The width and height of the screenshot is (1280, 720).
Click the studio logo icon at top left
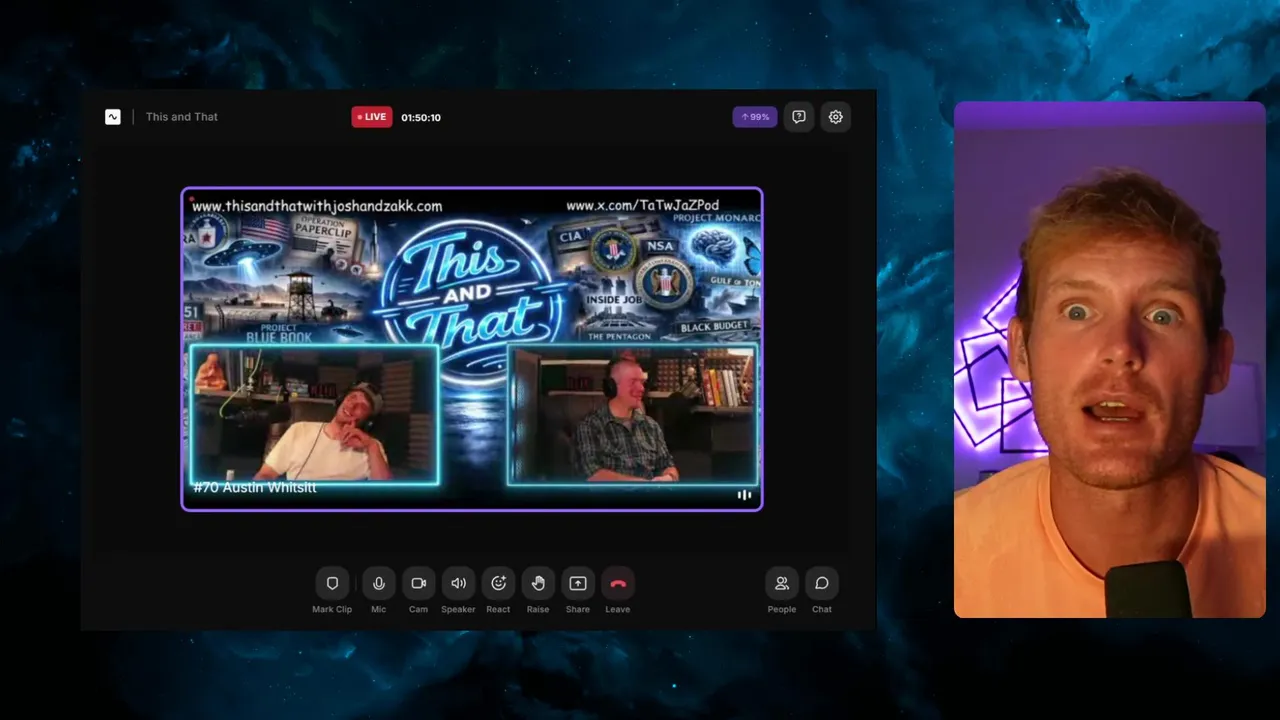tap(113, 117)
